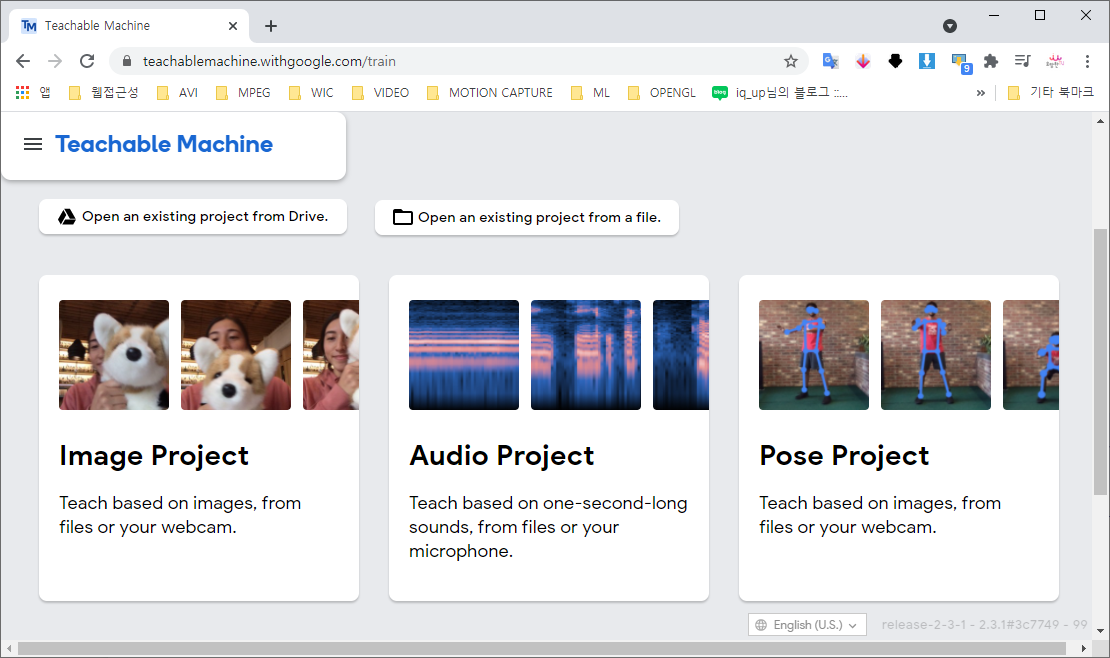Select the Teachable Machine browser tab

pyautogui.click(x=129, y=26)
